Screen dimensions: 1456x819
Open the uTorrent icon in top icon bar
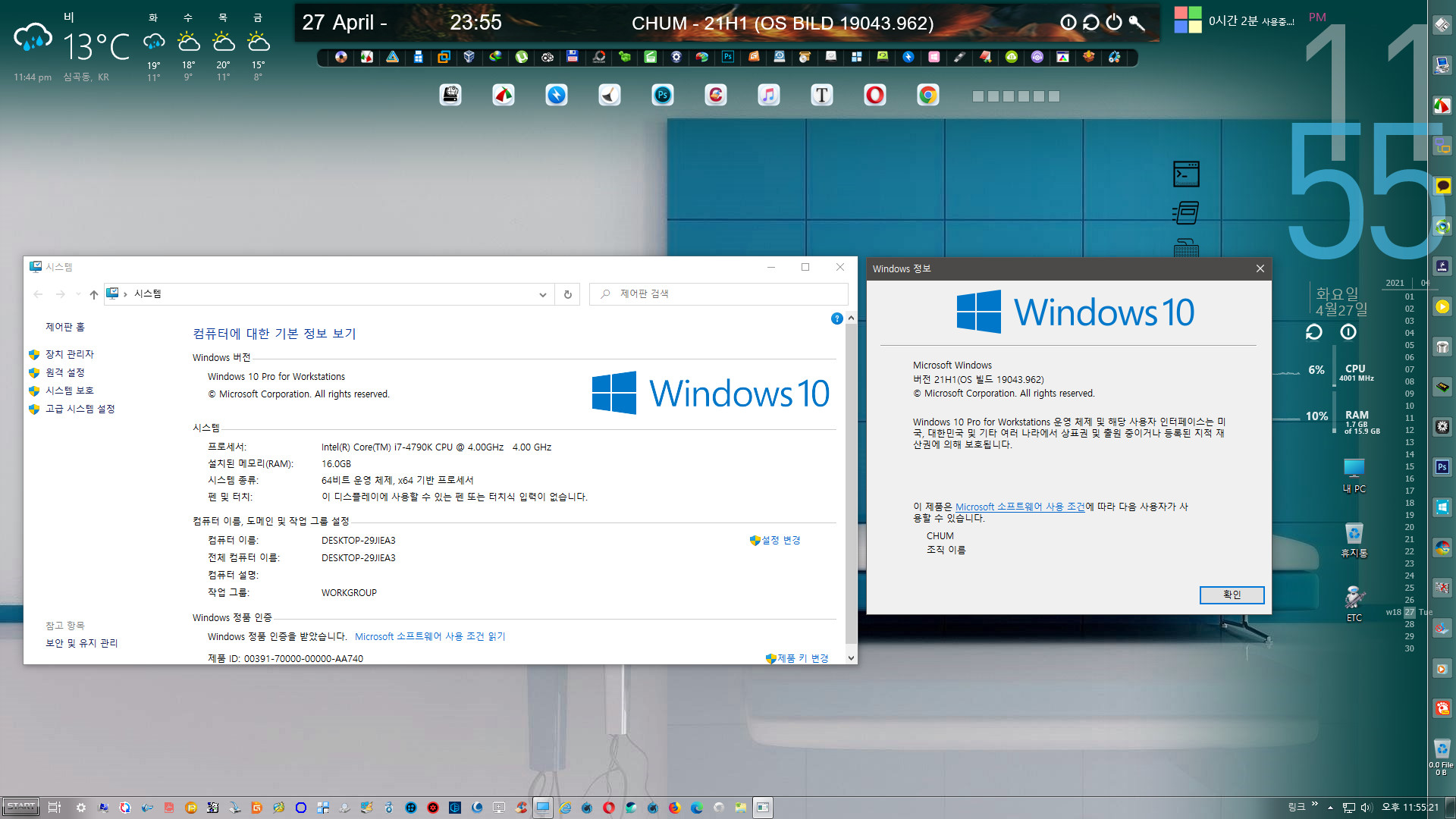(521, 57)
